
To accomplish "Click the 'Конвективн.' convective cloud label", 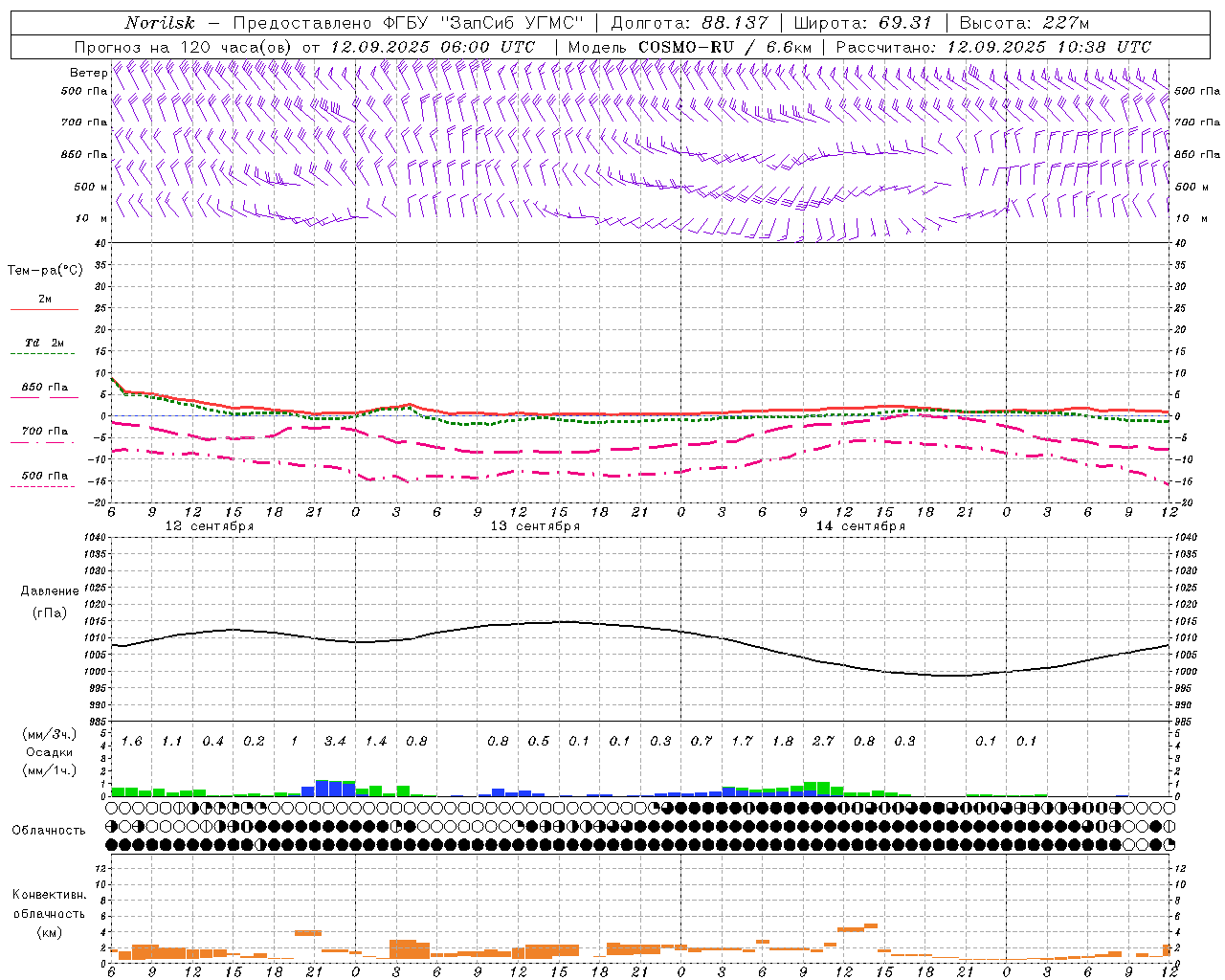I will click(49, 895).
